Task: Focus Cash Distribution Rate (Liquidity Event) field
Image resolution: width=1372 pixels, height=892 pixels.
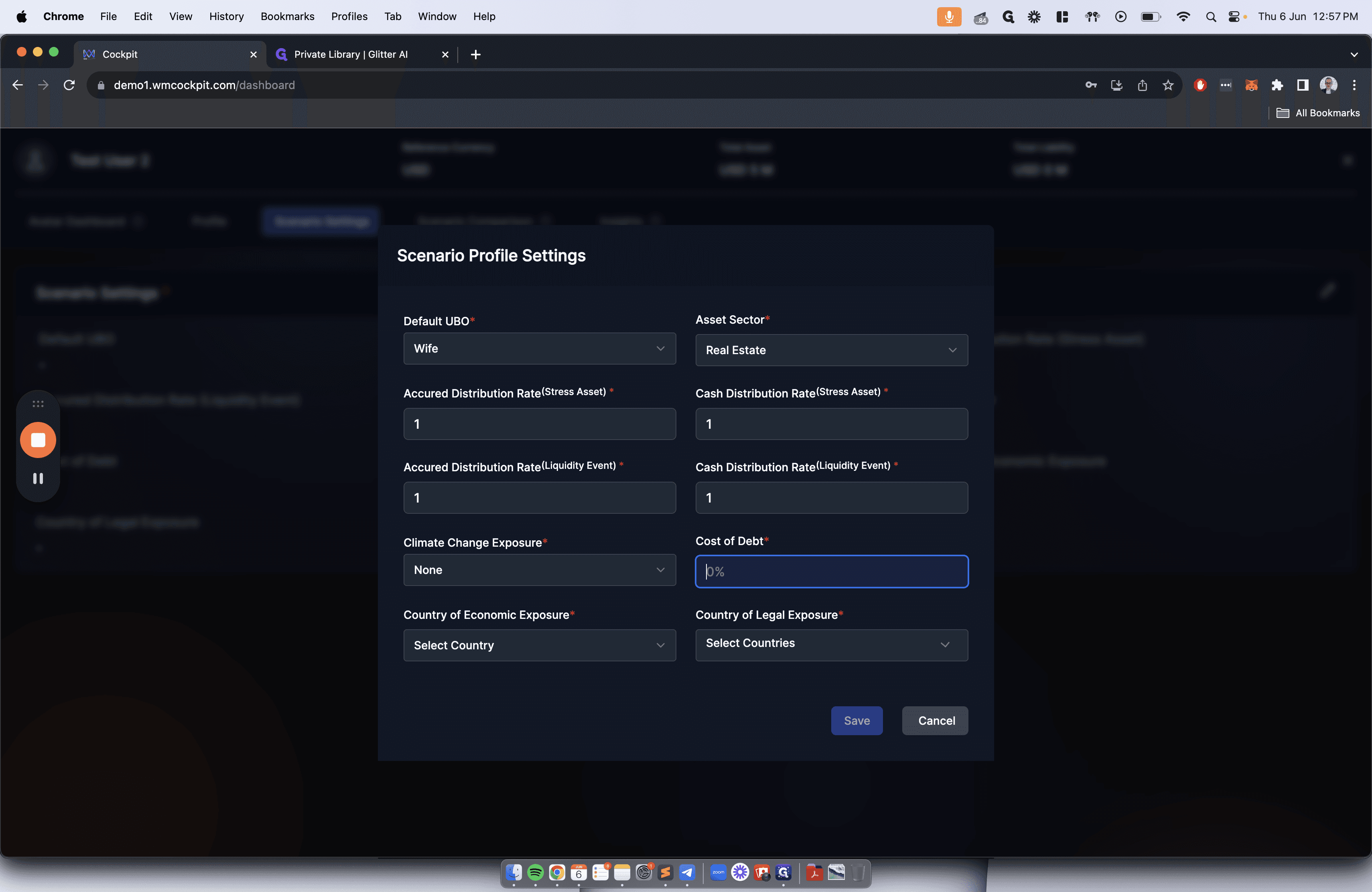Action: (x=831, y=498)
